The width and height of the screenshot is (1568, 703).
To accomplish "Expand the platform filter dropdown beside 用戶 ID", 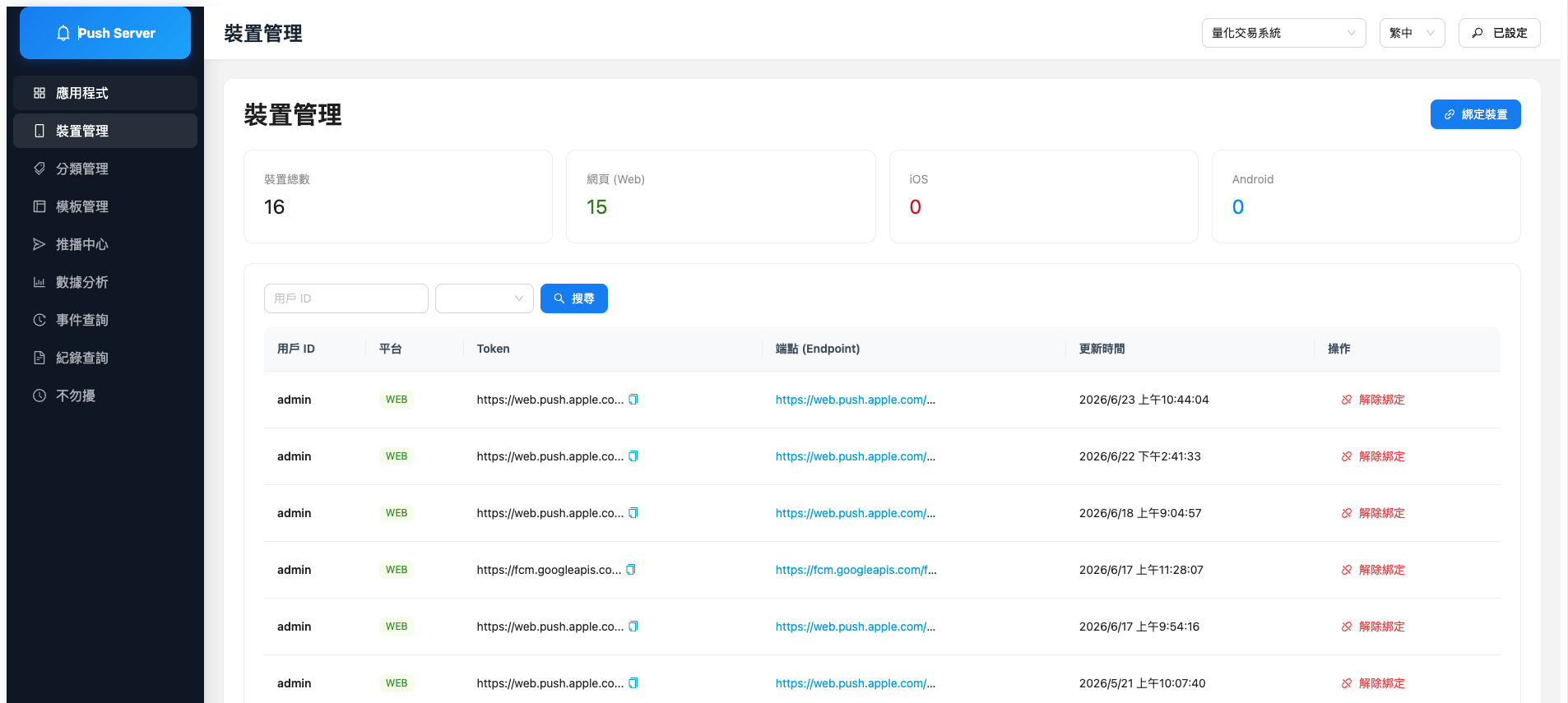I will coord(485,298).
